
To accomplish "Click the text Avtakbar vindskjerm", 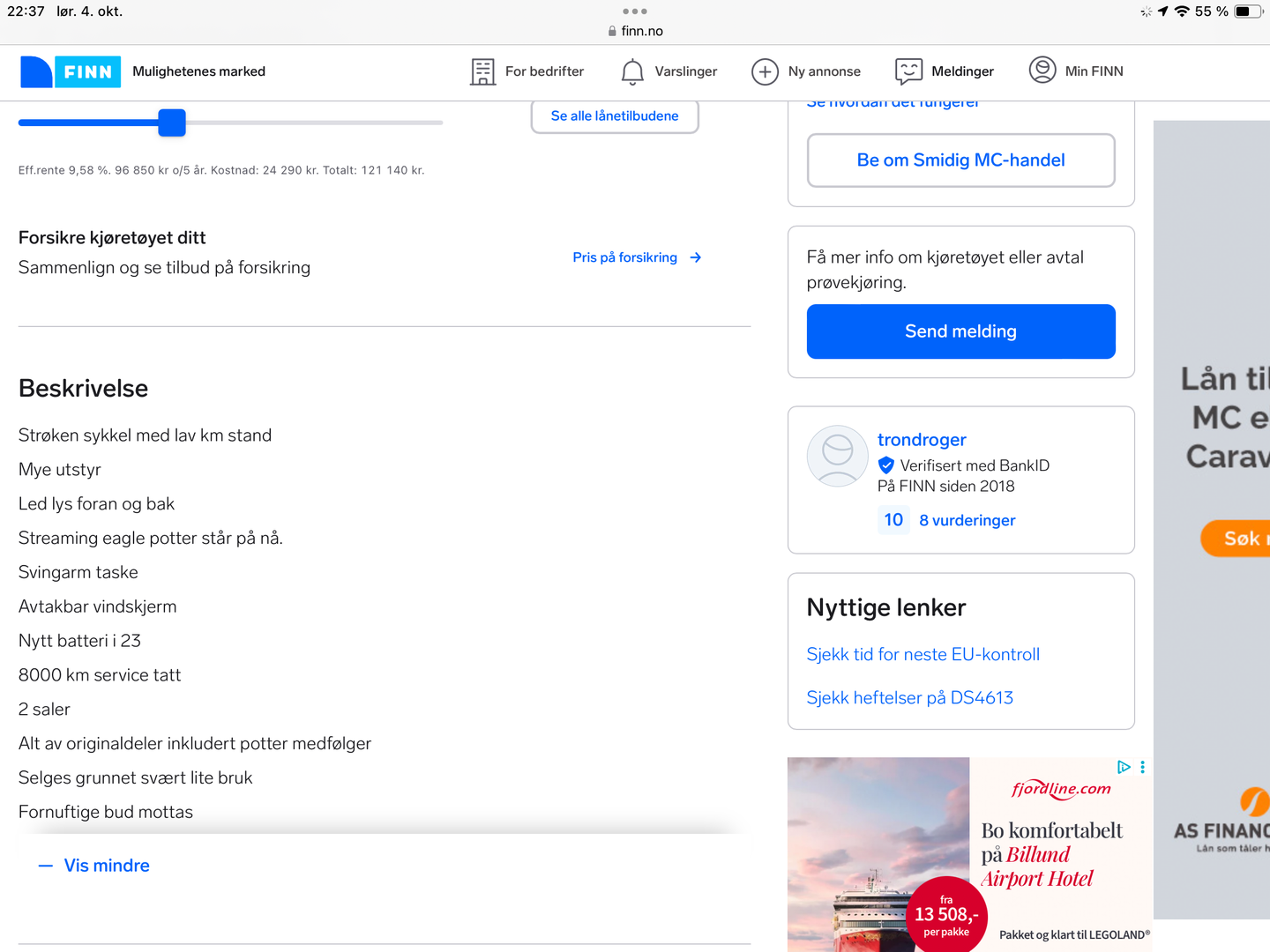I will pyautogui.click(x=98, y=606).
